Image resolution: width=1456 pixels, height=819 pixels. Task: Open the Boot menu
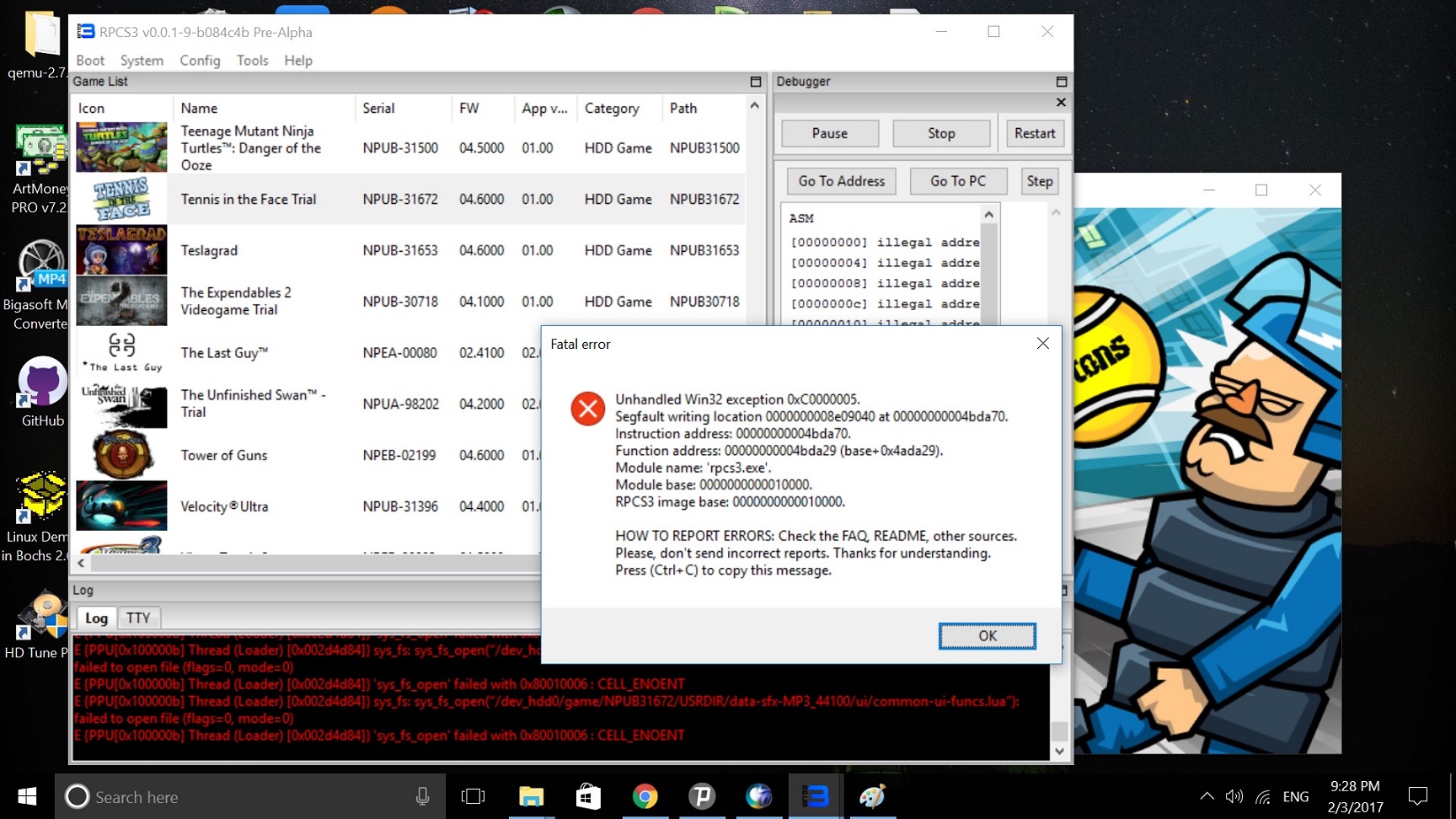tap(90, 61)
